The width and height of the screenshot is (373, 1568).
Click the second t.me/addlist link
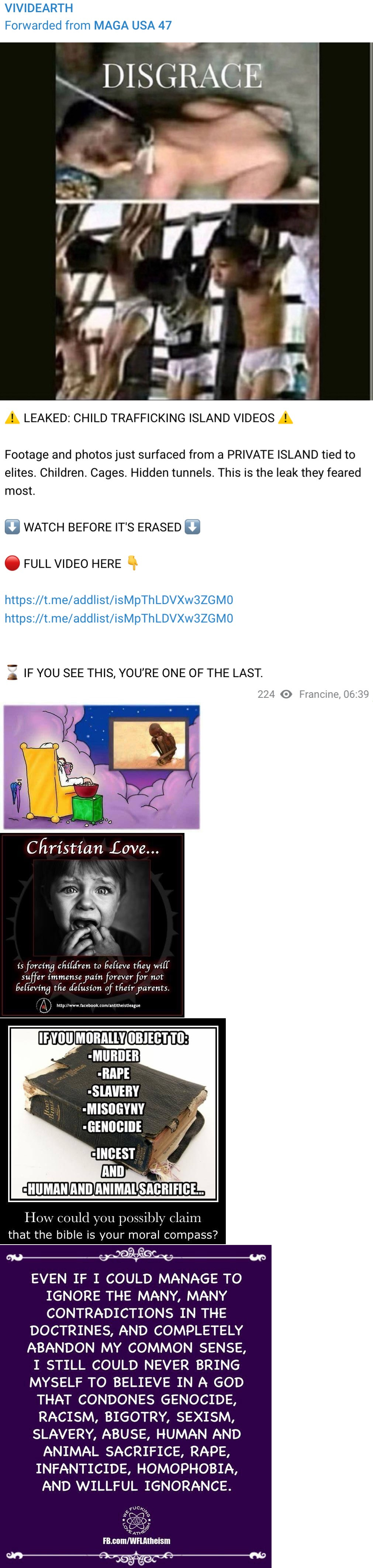(119, 618)
